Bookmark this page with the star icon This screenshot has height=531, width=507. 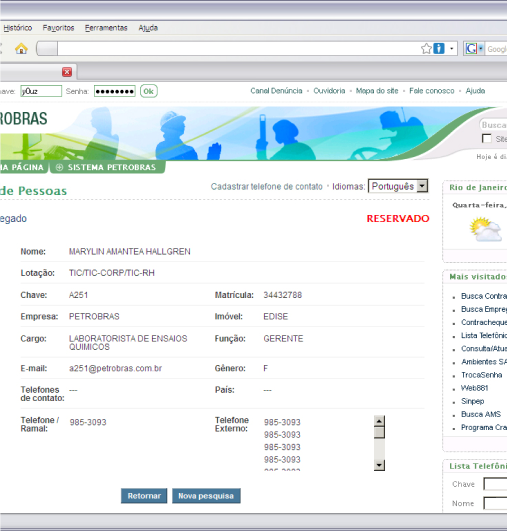point(426,49)
